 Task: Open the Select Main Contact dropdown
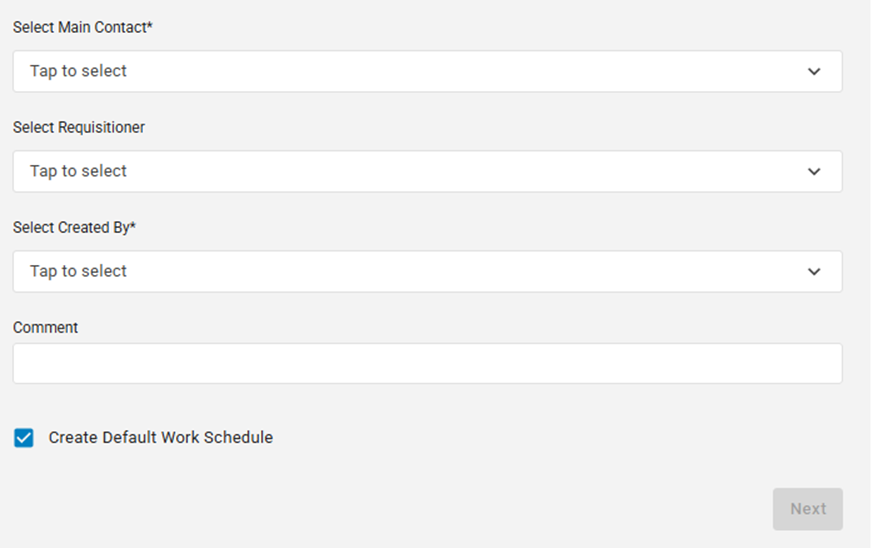tap(427, 72)
